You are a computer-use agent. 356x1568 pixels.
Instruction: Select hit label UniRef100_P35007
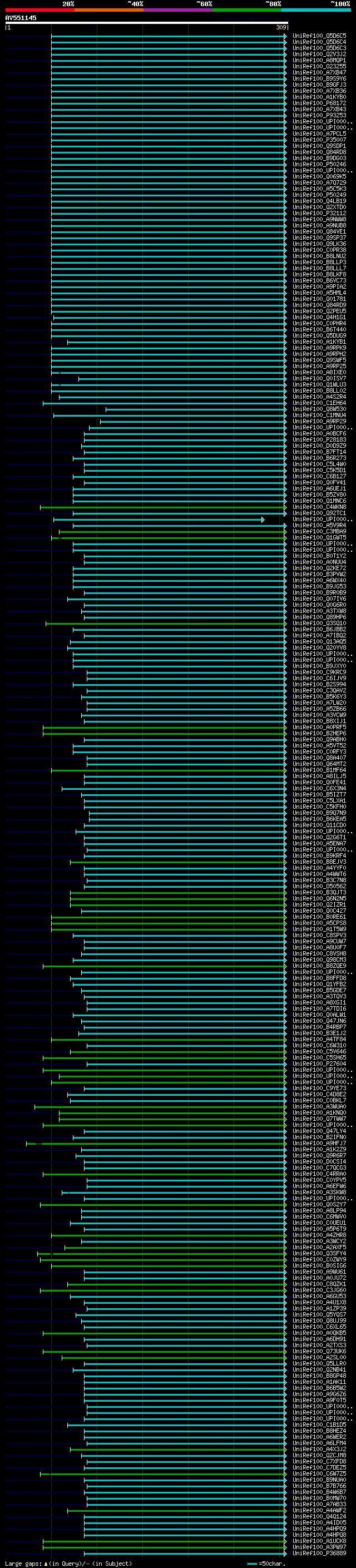pyautogui.click(x=319, y=140)
